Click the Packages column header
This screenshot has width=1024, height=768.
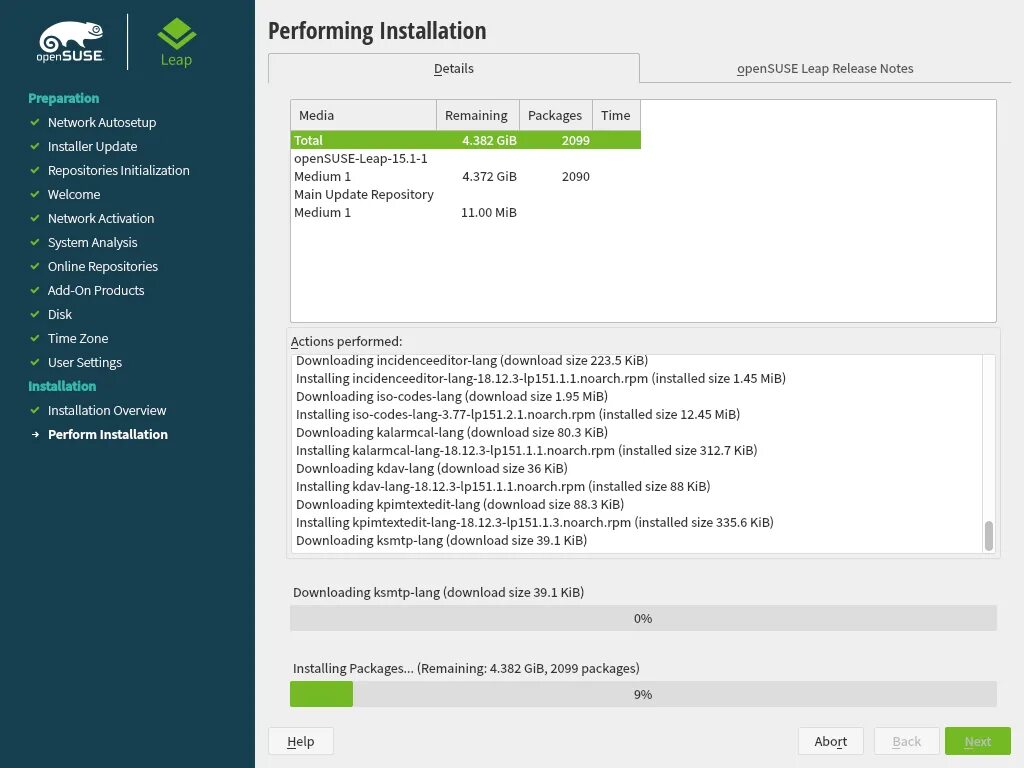[555, 116]
